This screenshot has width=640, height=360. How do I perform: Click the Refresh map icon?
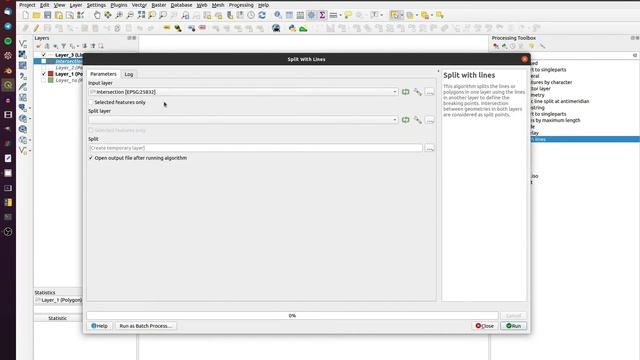(262, 15)
